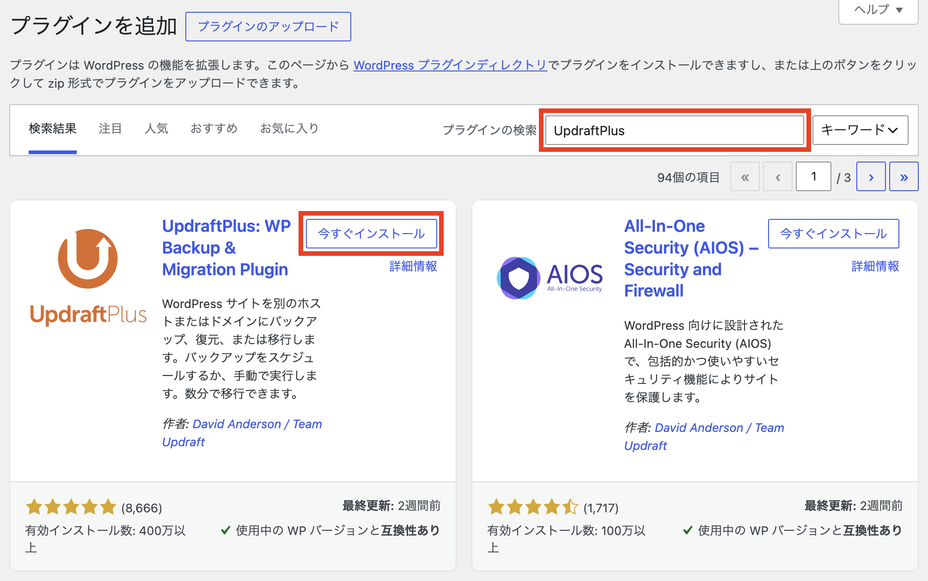928x581 pixels.
Task: Open the お気に入り tab
Action: pos(289,128)
